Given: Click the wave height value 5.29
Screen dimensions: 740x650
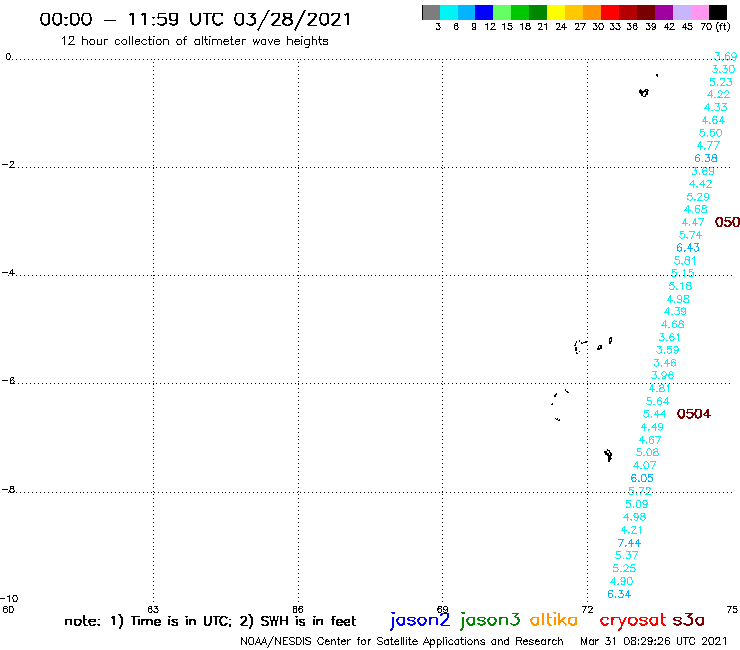Looking at the screenshot, I should (x=698, y=197).
